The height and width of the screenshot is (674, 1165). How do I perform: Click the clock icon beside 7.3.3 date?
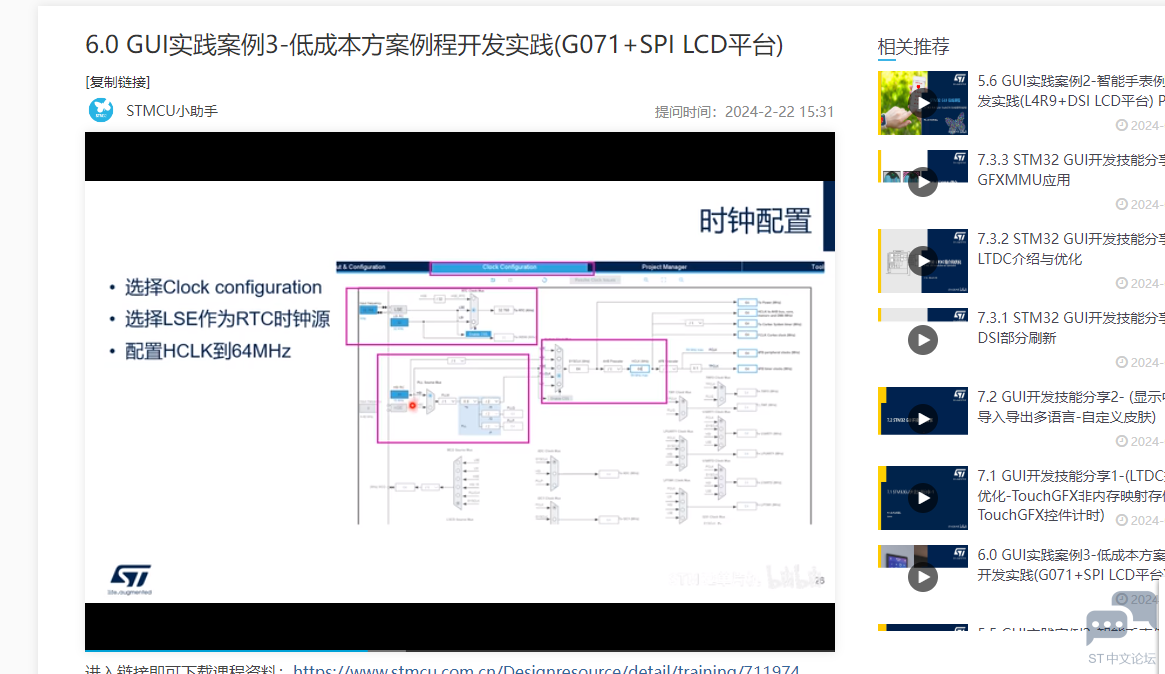click(1121, 204)
